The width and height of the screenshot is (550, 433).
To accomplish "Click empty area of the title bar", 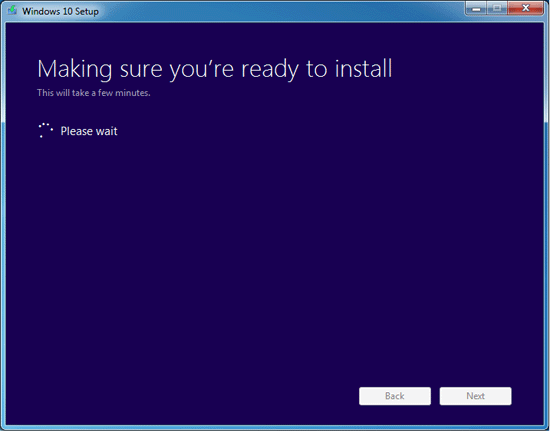I will point(281,11).
